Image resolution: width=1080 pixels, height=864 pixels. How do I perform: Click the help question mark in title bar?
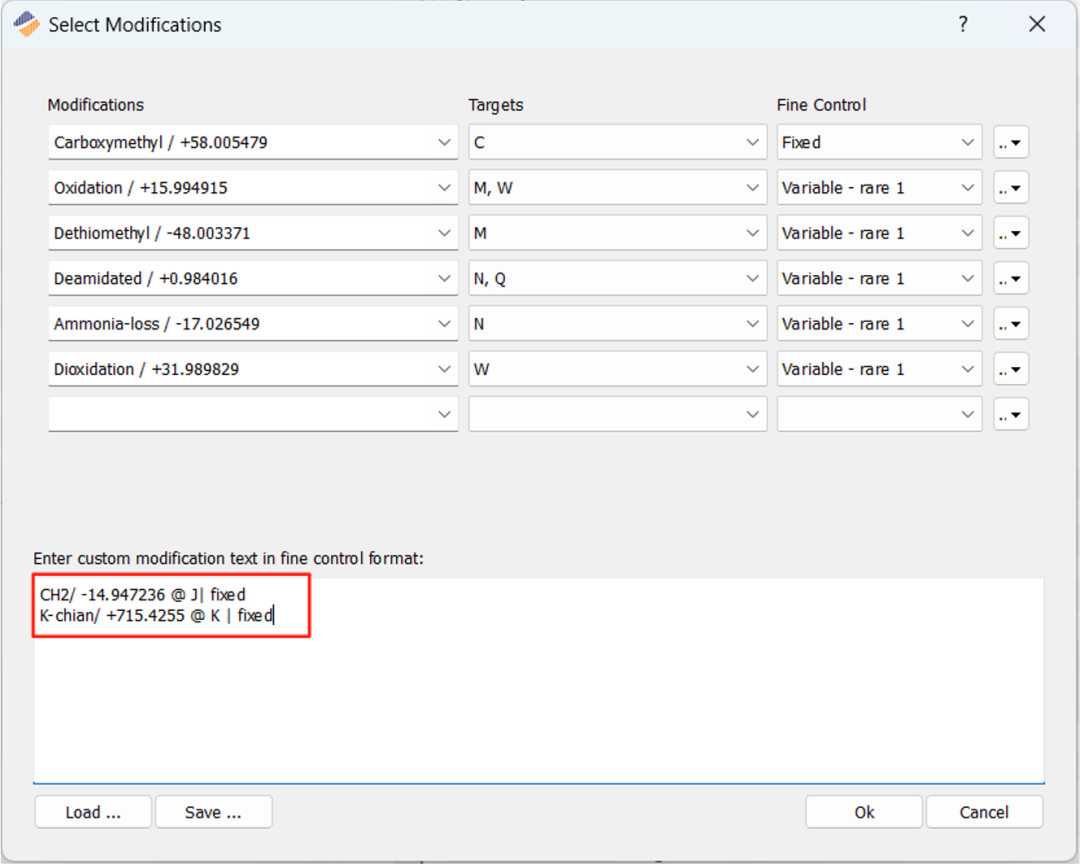tap(963, 25)
